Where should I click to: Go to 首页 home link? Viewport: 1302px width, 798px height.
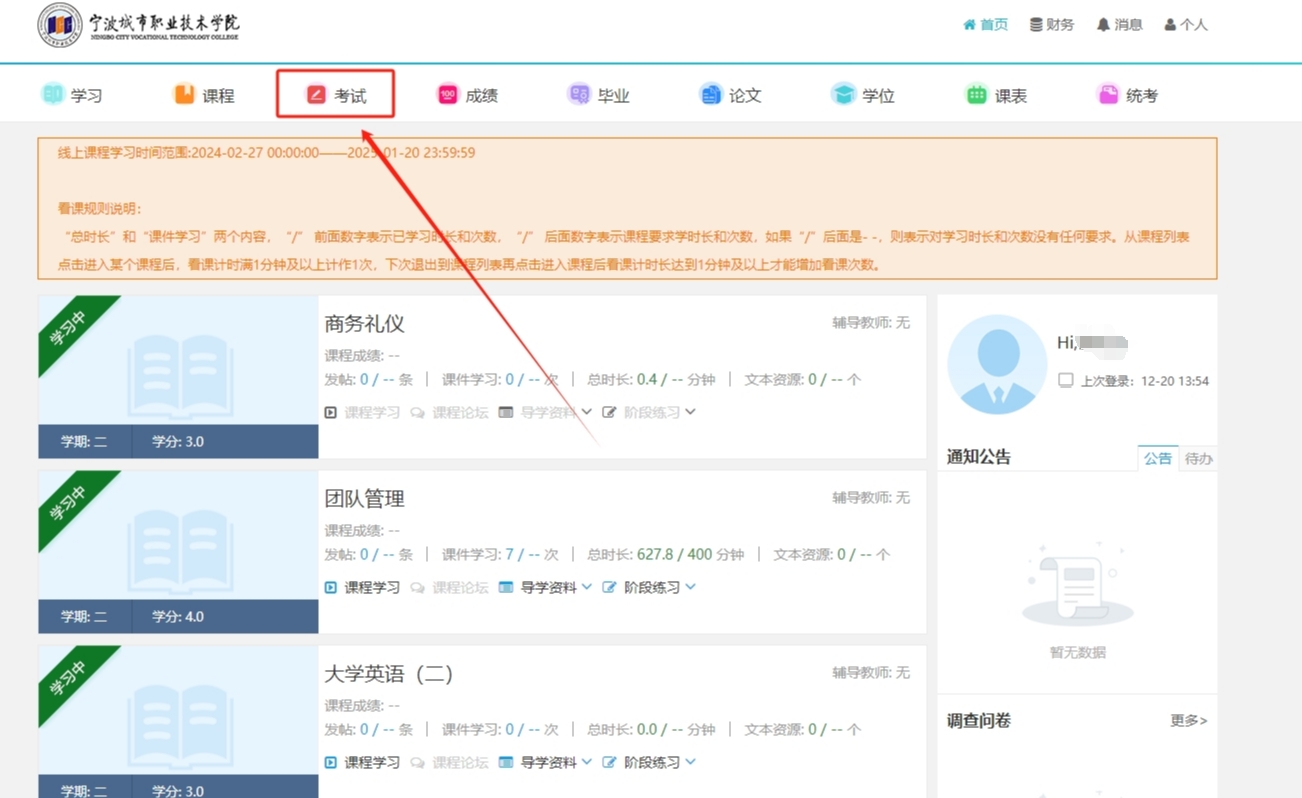pos(986,25)
